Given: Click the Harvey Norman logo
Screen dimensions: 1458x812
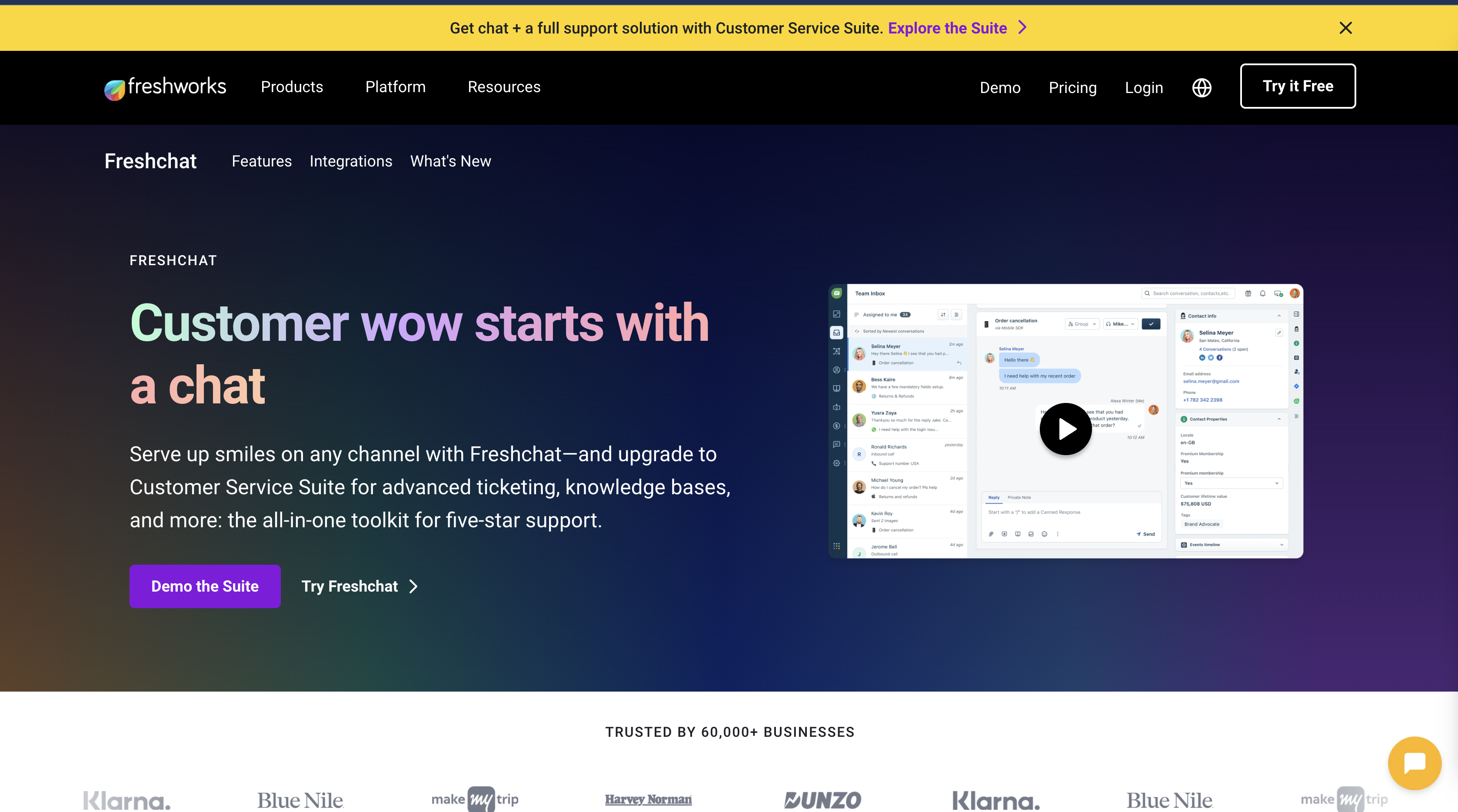Looking at the screenshot, I should point(648,799).
